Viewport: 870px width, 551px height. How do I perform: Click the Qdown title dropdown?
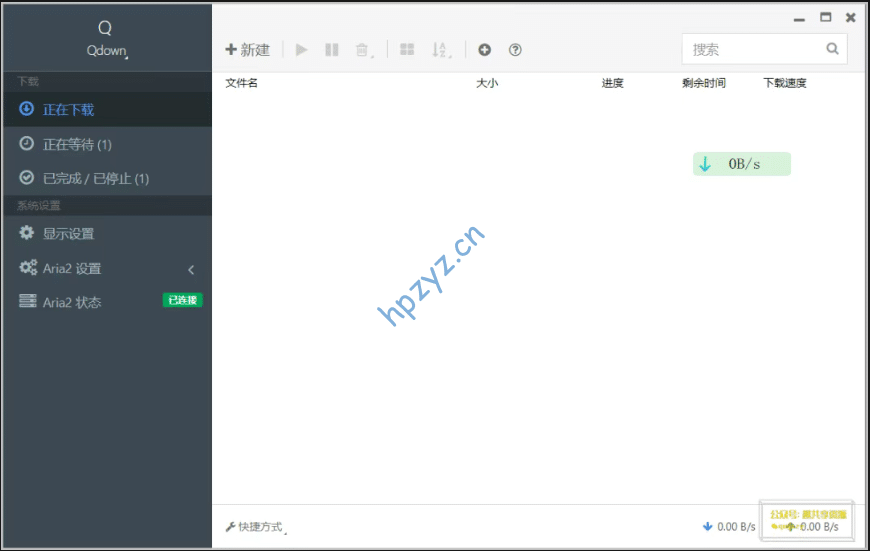106,51
